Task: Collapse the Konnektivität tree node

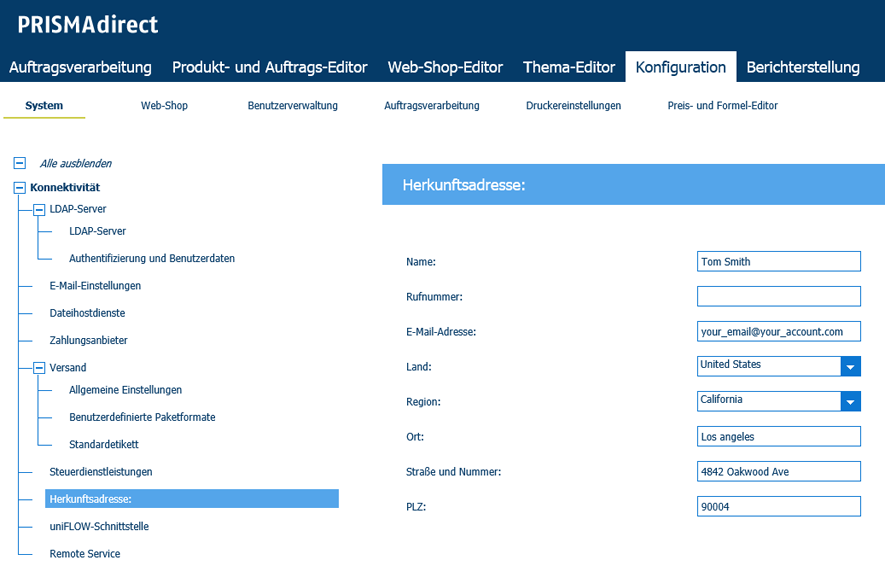Action: [x=19, y=187]
